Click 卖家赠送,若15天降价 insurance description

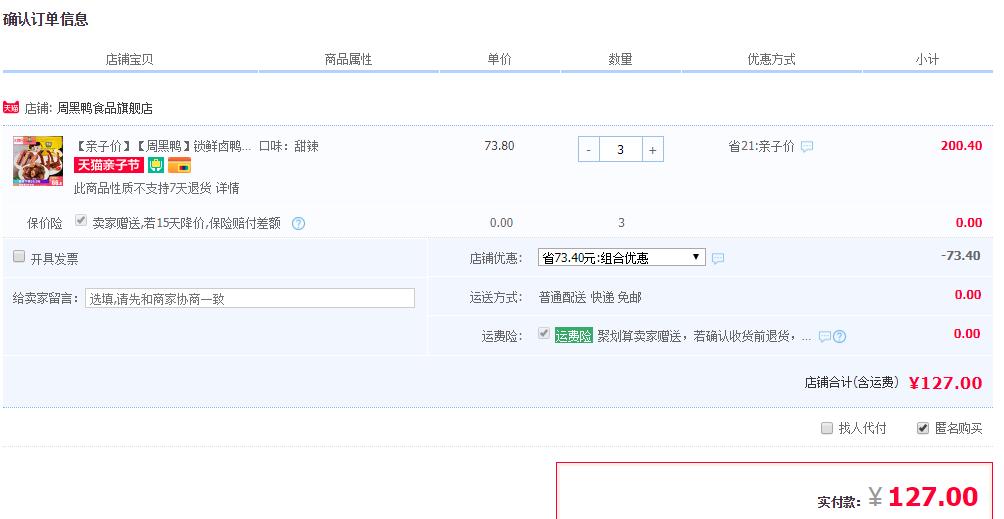(x=186, y=223)
